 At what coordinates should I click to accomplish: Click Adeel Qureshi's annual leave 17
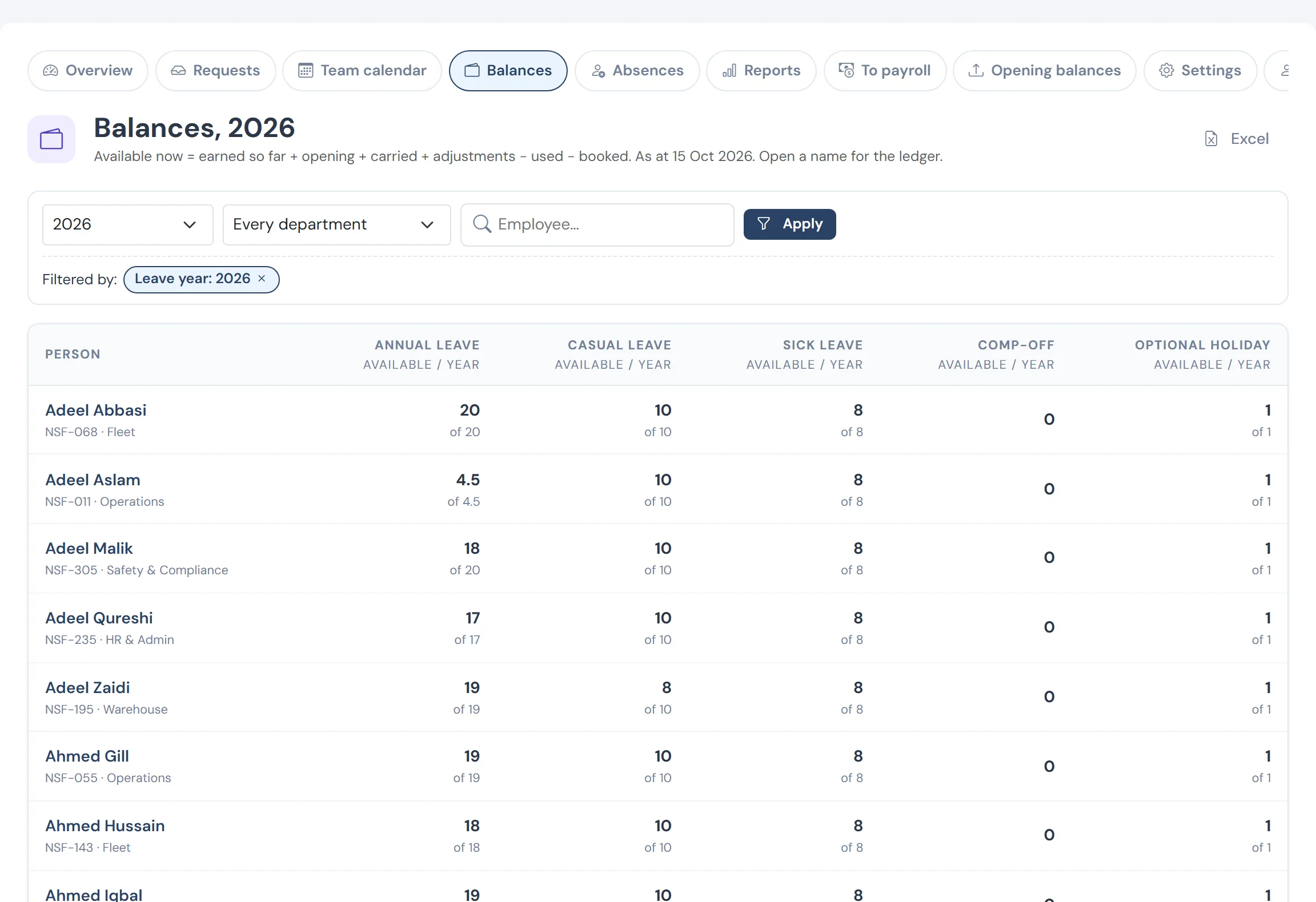coord(472,618)
